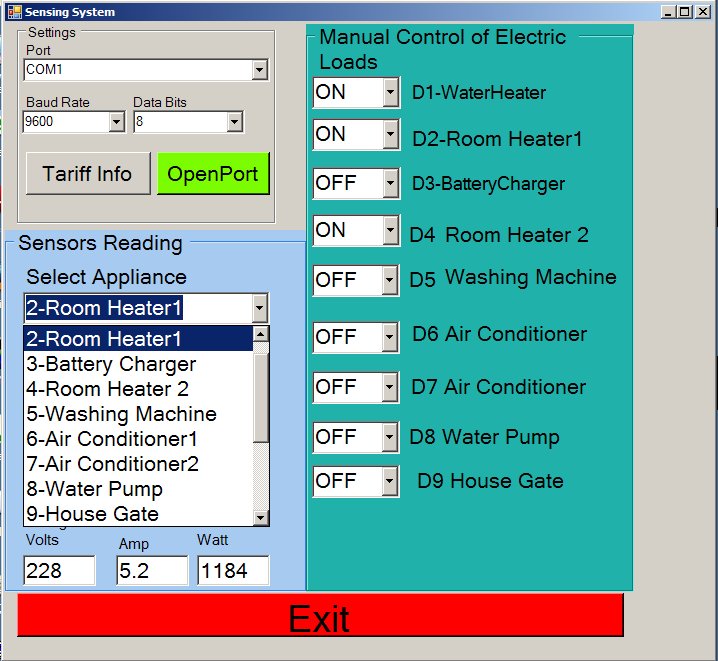Screen dimensions: 718x661
Task: Click the appliance list scroll up arrow
Action: [x=261, y=334]
